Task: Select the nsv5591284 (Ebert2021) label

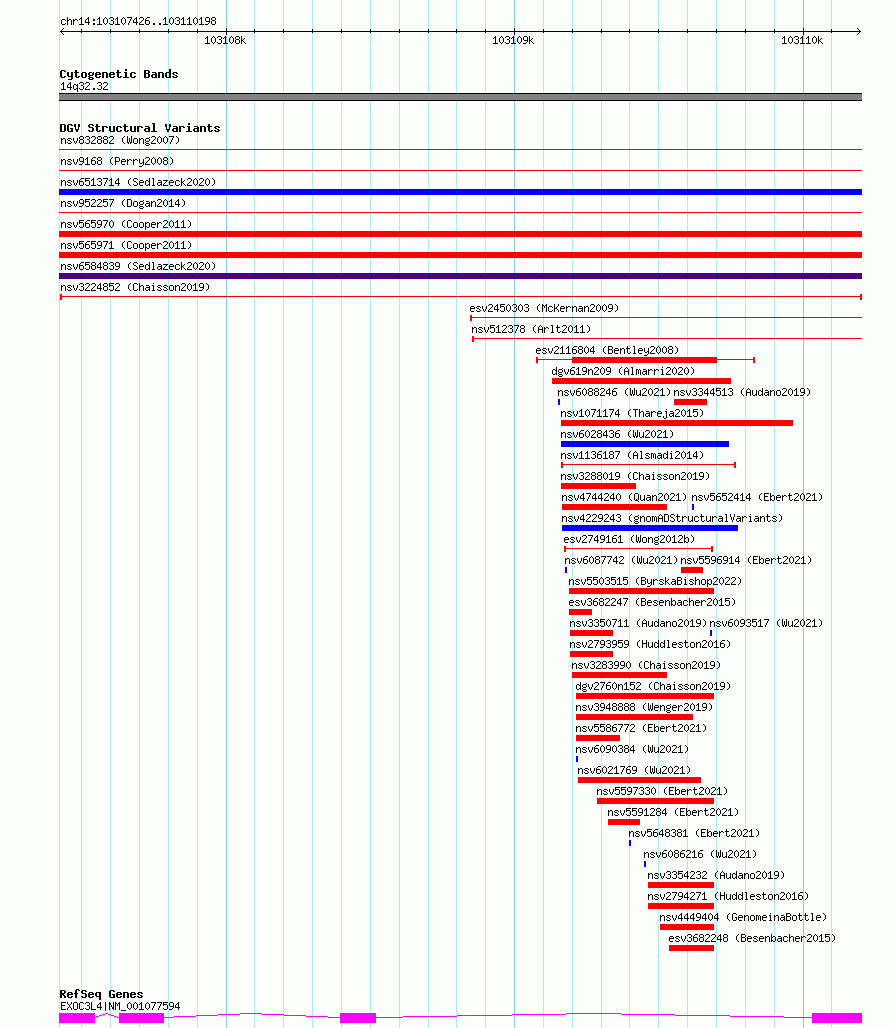Action: coord(673,812)
